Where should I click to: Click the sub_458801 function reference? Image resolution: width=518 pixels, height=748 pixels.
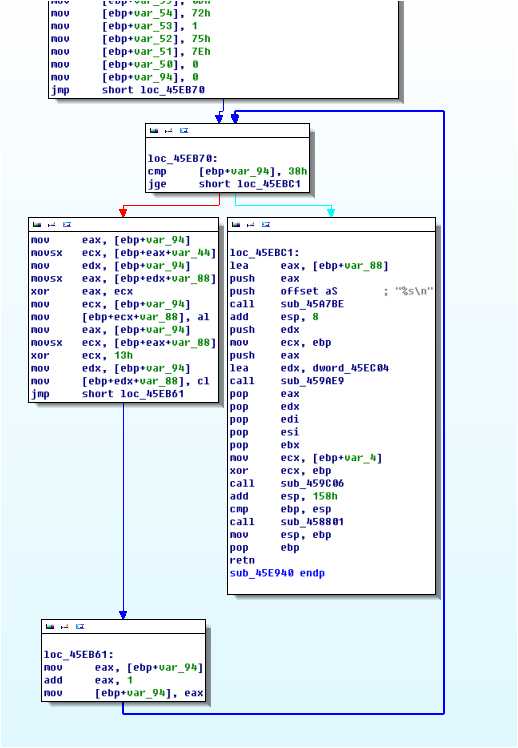point(312,522)
